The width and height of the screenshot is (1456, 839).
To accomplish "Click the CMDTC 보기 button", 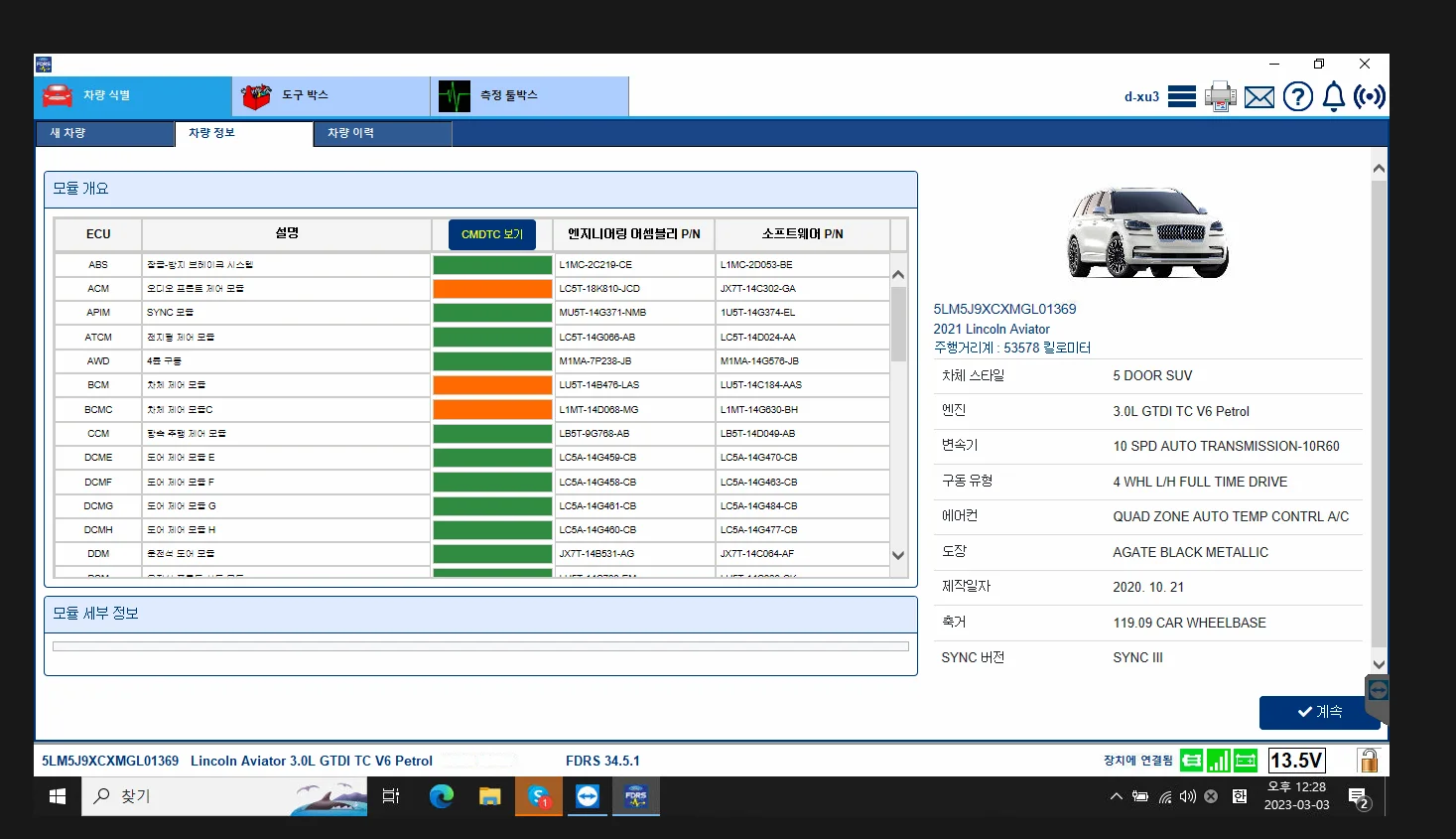I will pos(492,234).
